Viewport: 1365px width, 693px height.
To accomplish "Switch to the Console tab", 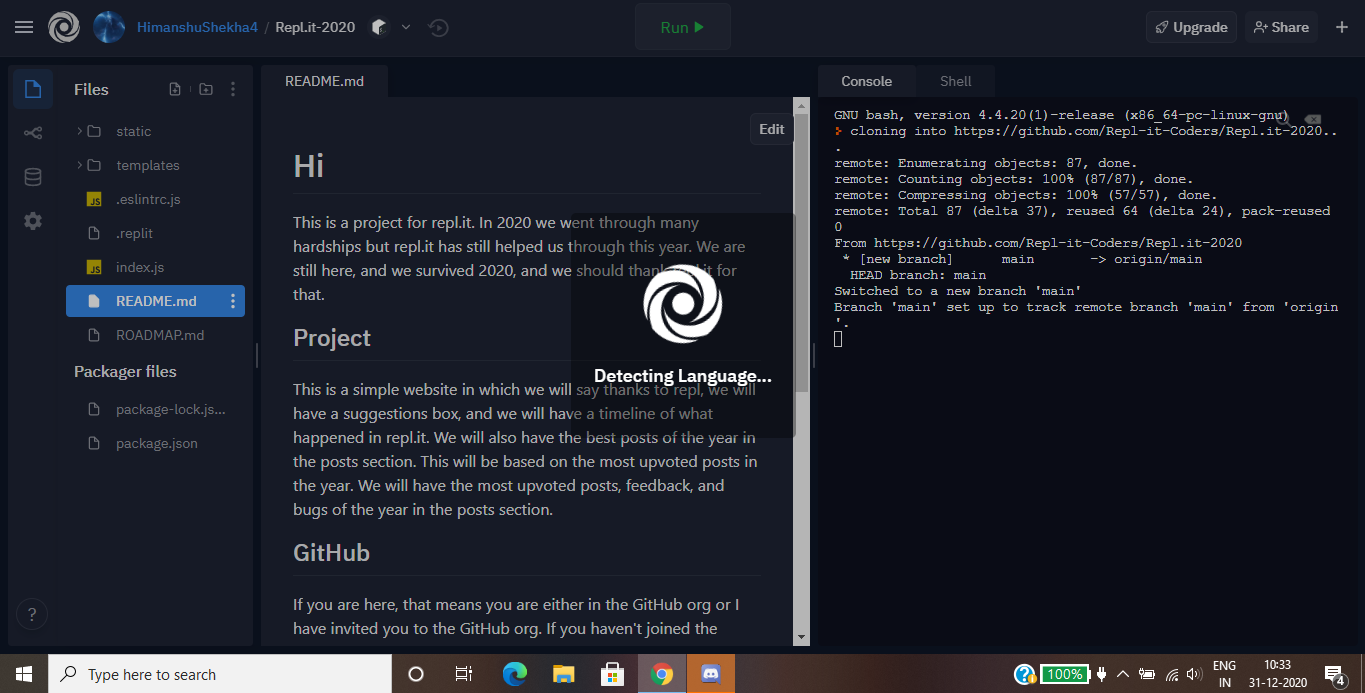I will point(866,81).
